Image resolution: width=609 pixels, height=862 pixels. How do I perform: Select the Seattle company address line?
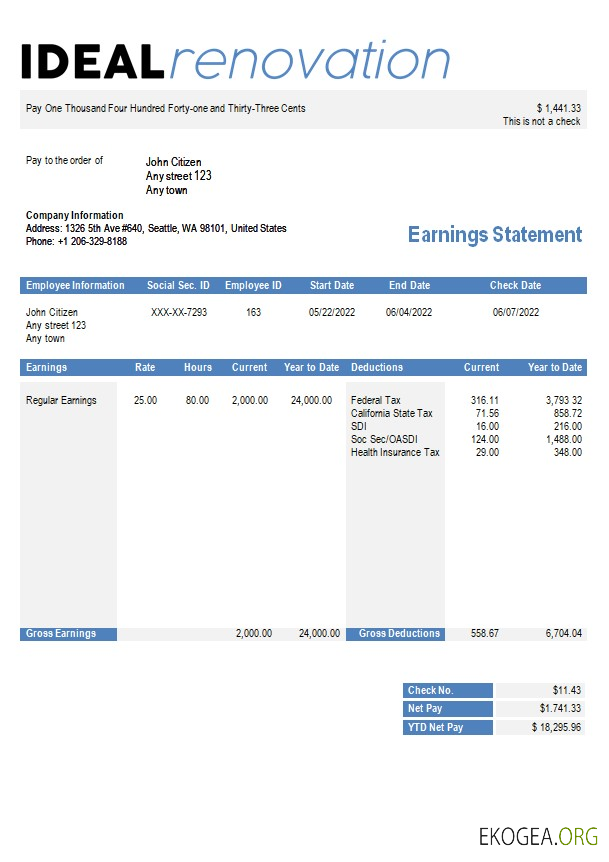click(x=156, y=228)
